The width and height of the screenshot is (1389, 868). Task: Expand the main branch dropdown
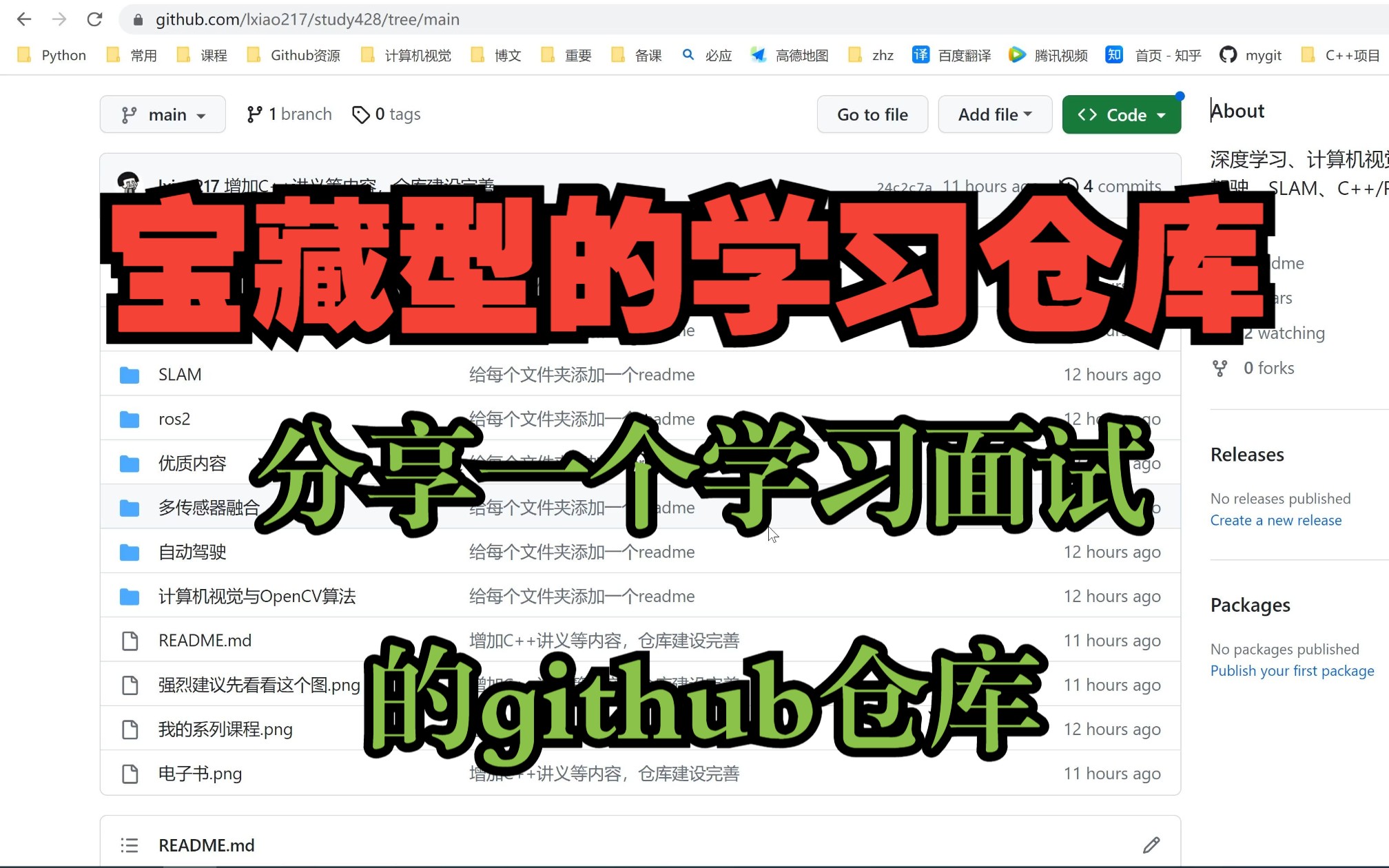163,114
